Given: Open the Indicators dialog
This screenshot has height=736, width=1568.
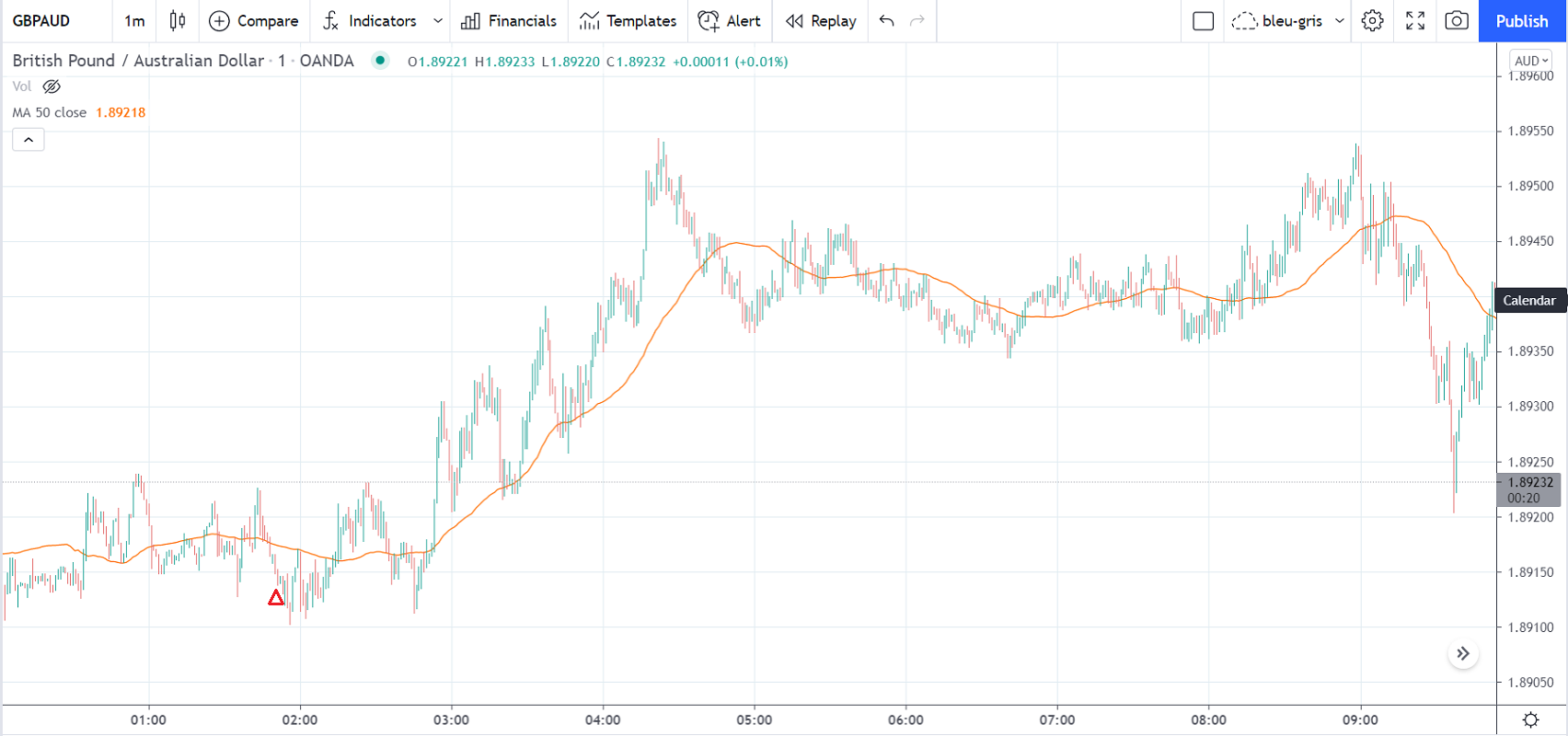Looking at the screenshot, I should coord(370,21).
